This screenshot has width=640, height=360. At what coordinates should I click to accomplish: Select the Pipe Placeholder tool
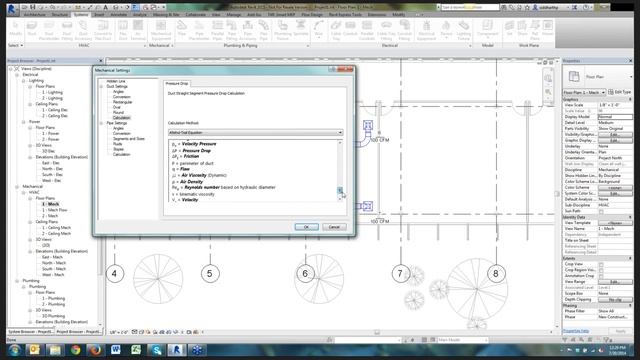coord(199,30)
